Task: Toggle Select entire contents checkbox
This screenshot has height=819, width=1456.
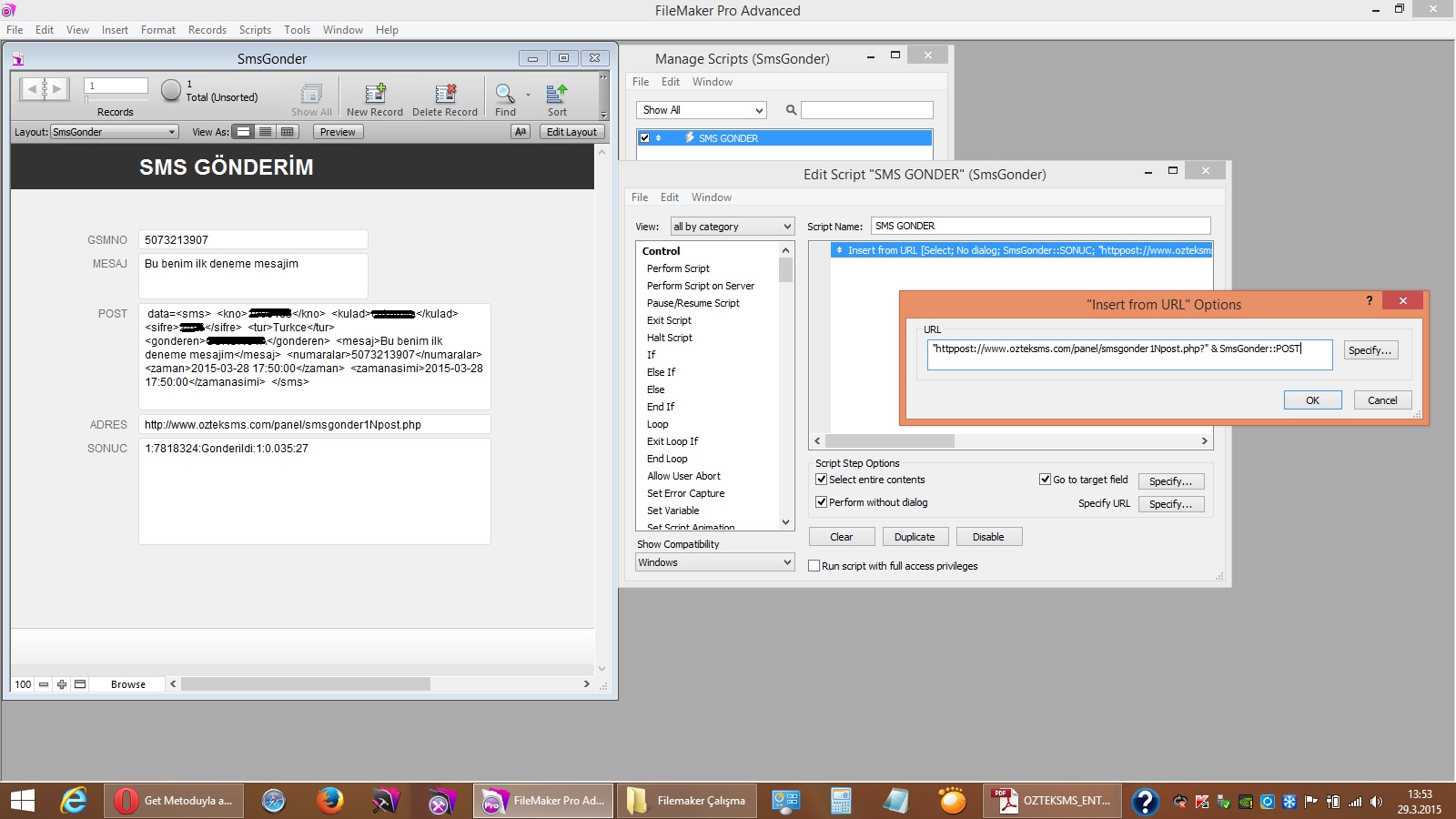Action: click(822, 480)
